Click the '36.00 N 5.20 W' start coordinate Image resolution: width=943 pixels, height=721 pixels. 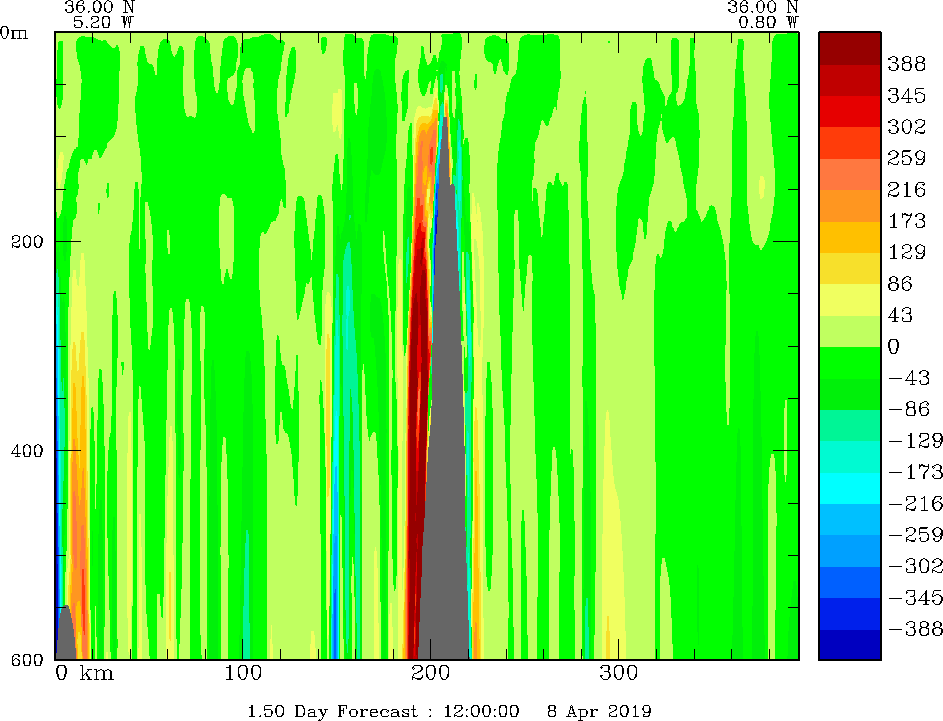click(x=100, y=14)
